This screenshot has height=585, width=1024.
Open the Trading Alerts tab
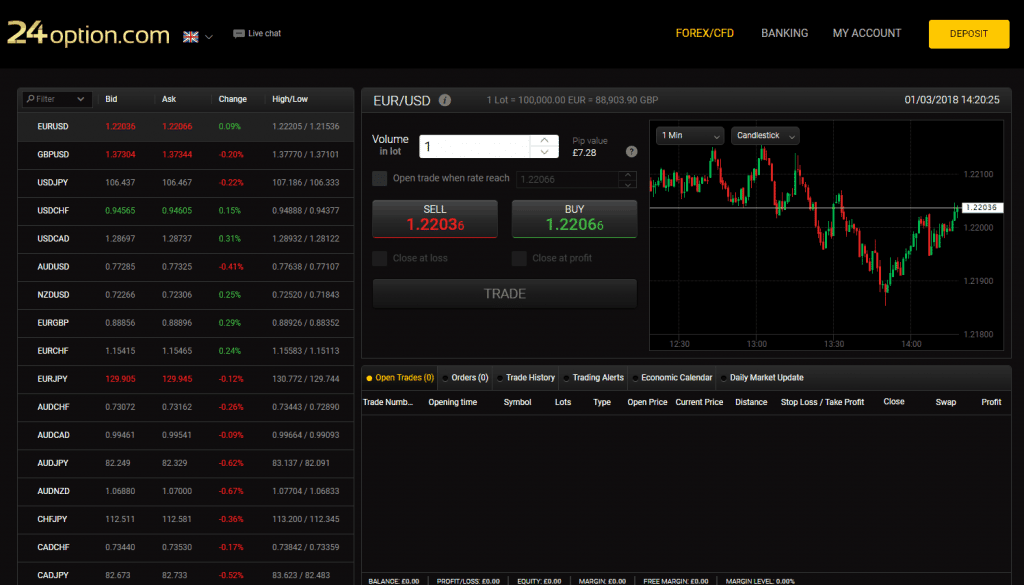(594, 378)
